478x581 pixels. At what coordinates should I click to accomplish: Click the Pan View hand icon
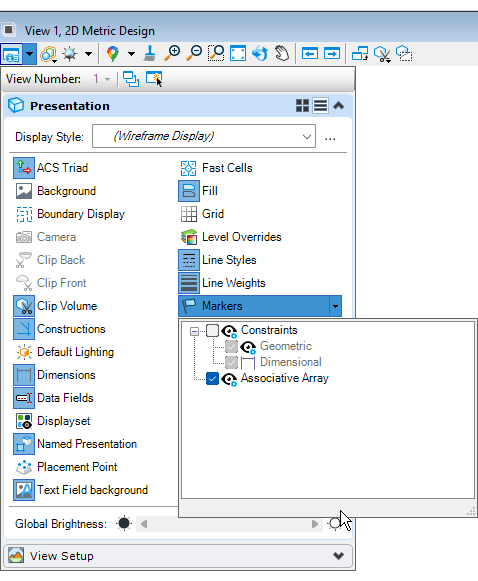point(282,53)
